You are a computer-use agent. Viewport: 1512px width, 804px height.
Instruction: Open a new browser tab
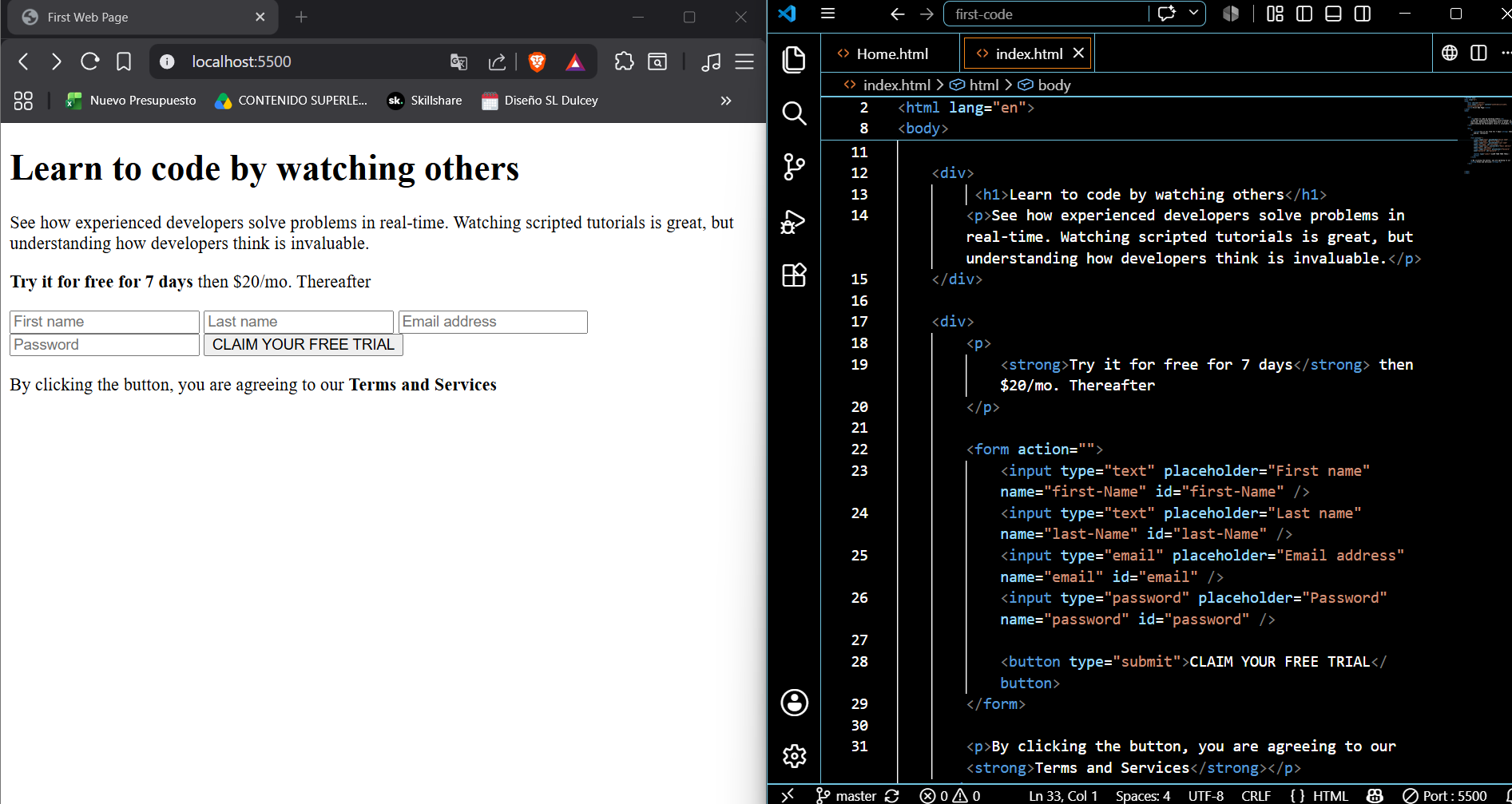coord(301,17)
